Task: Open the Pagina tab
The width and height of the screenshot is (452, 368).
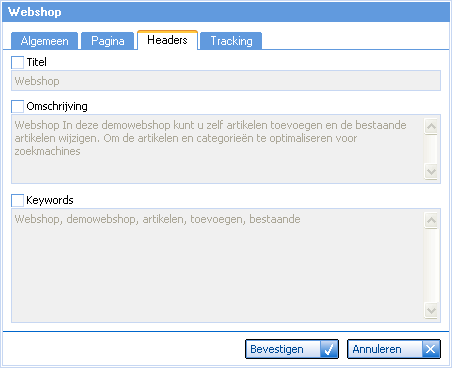Action: coord(108,41)
